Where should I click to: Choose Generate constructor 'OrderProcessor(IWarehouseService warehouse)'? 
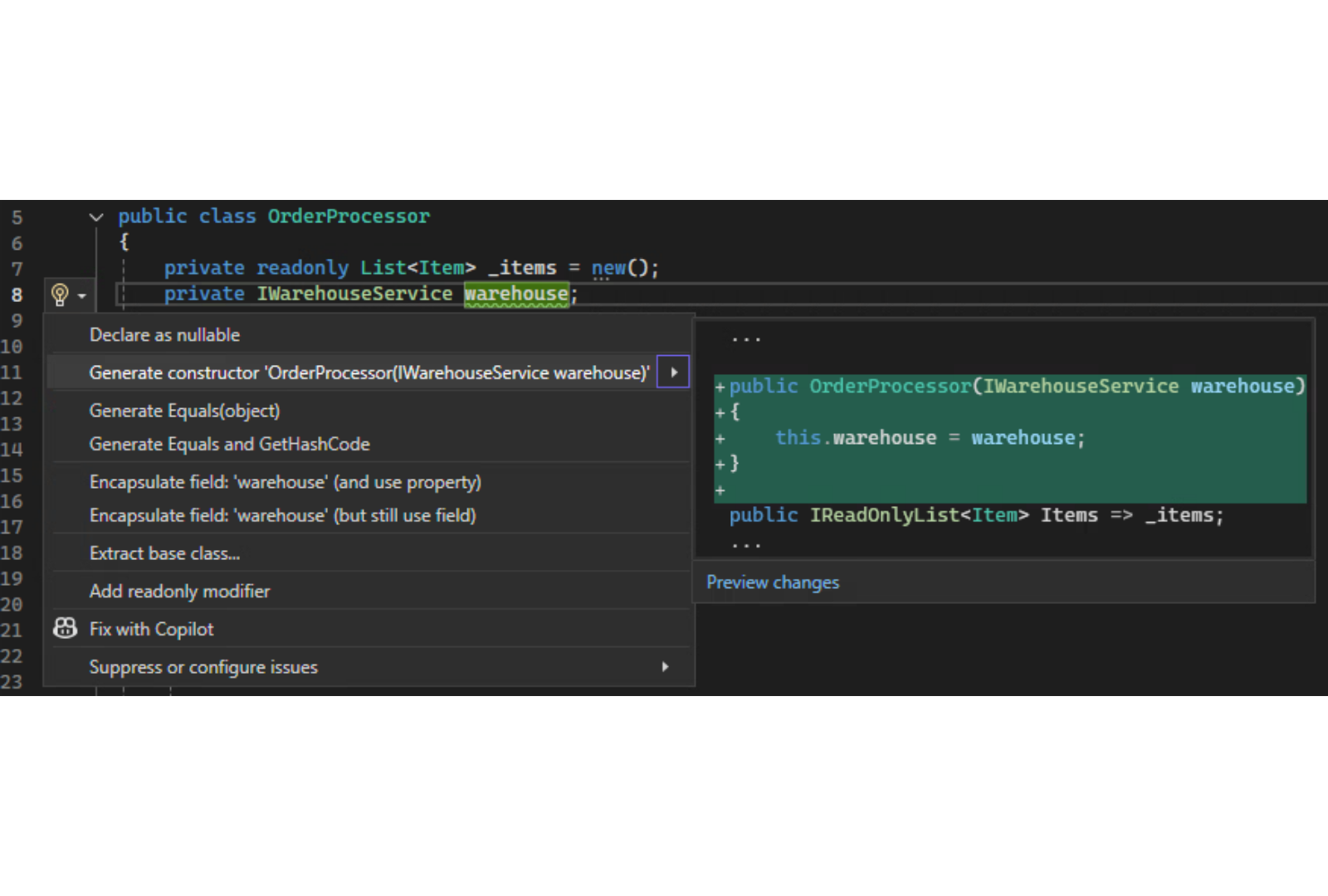coord(369,373)
